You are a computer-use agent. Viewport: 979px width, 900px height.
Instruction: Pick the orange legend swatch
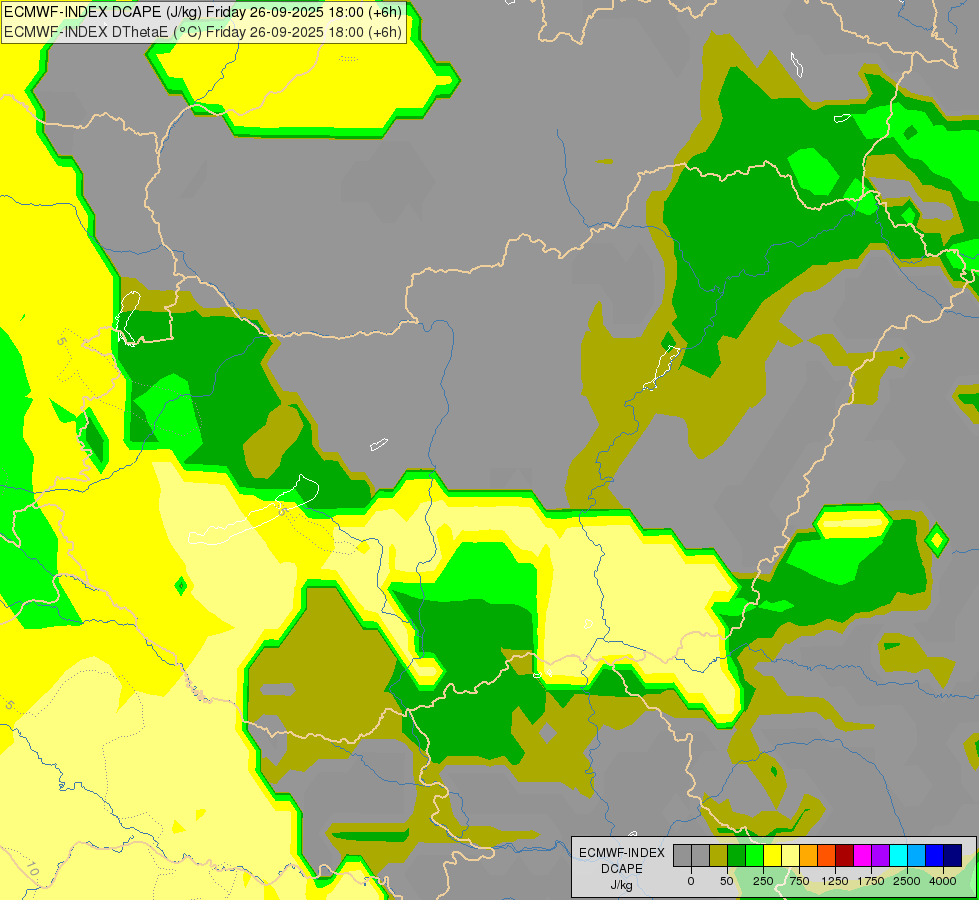coord(809,855)
